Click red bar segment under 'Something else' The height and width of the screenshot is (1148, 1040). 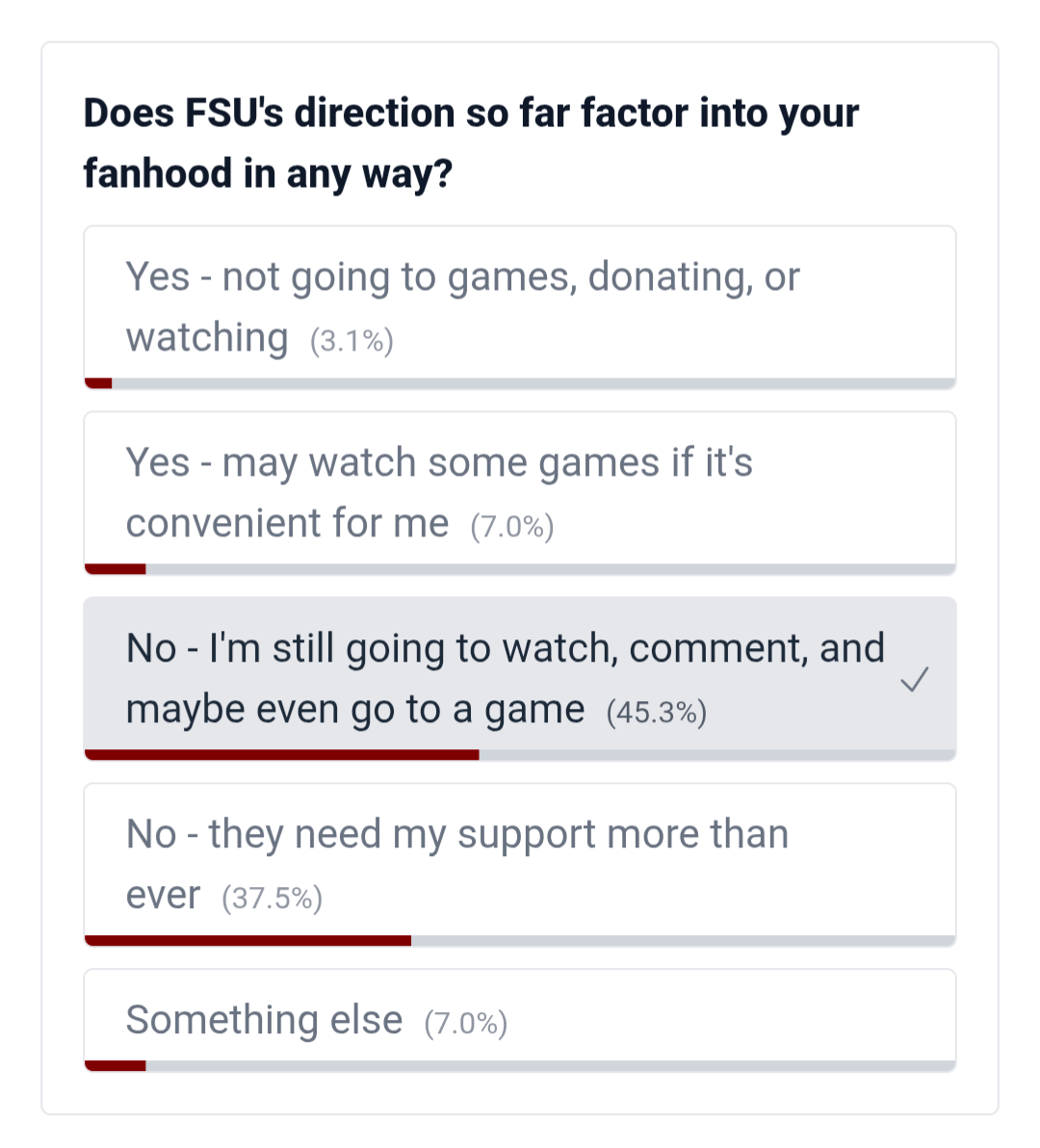(116, 1065)
